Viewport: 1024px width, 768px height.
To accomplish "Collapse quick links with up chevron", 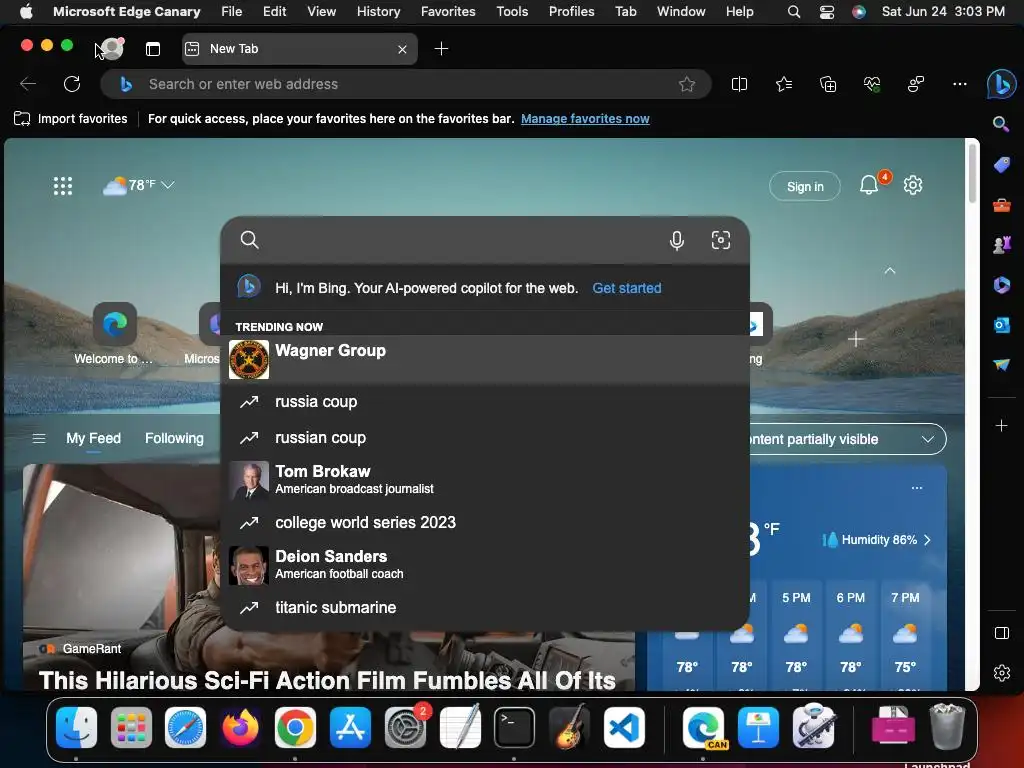I will (889, 270).
